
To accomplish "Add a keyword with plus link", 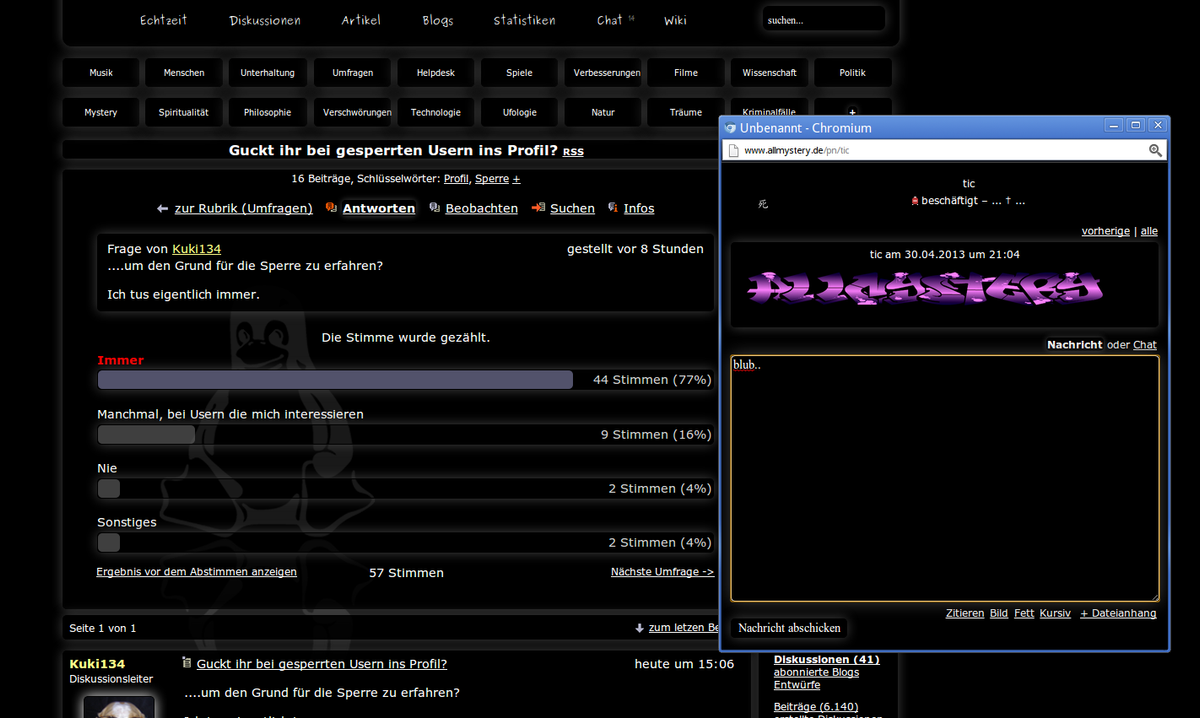I will [517, 179].
